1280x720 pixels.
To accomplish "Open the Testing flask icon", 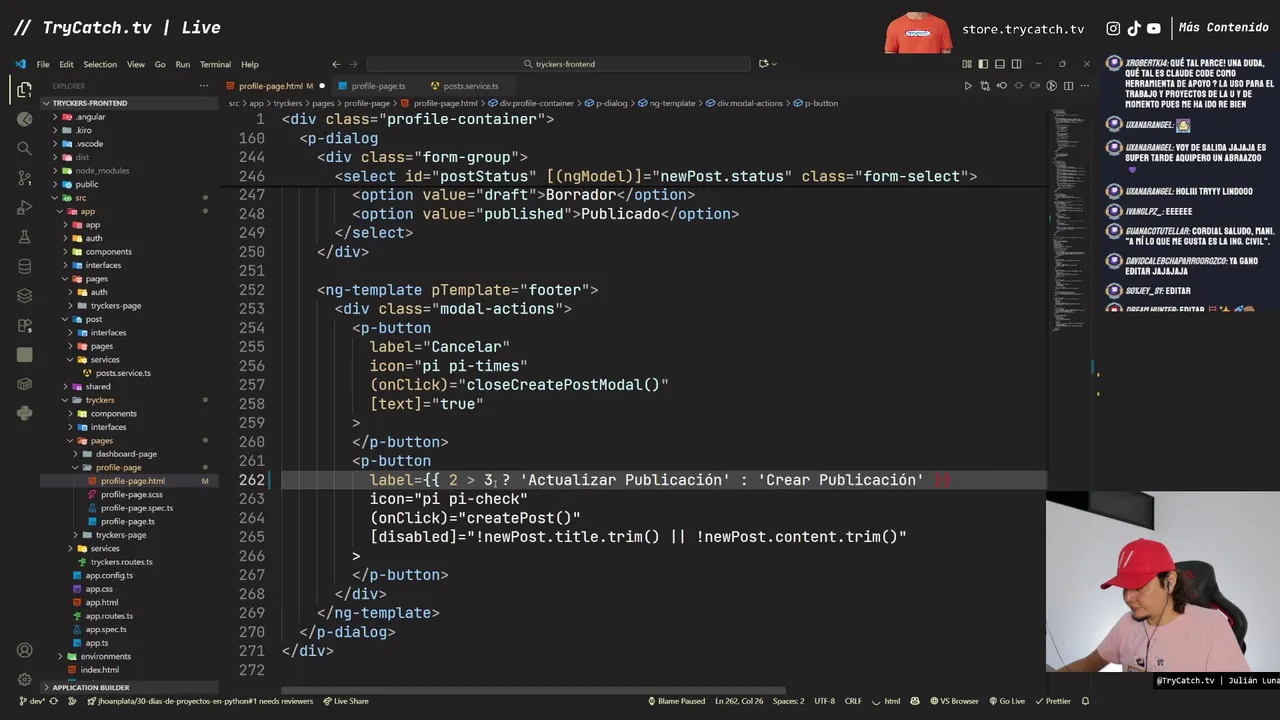I will pos(24,237).
